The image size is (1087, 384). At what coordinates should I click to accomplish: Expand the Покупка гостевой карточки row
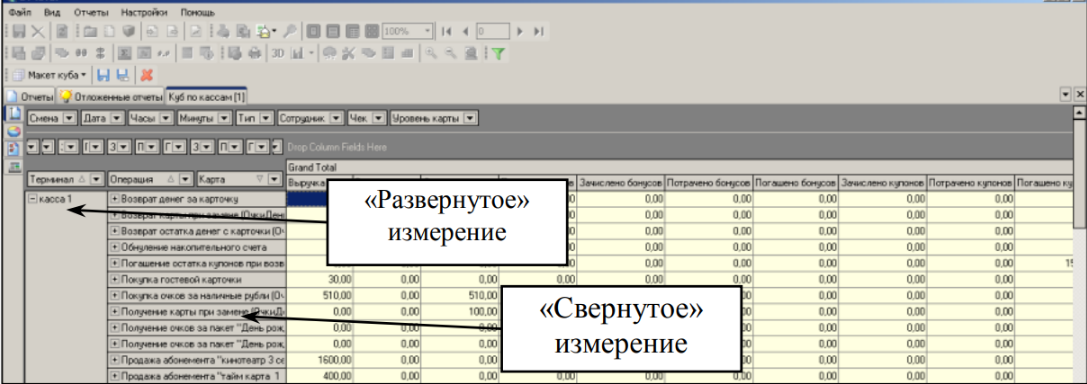pos(114,279)
